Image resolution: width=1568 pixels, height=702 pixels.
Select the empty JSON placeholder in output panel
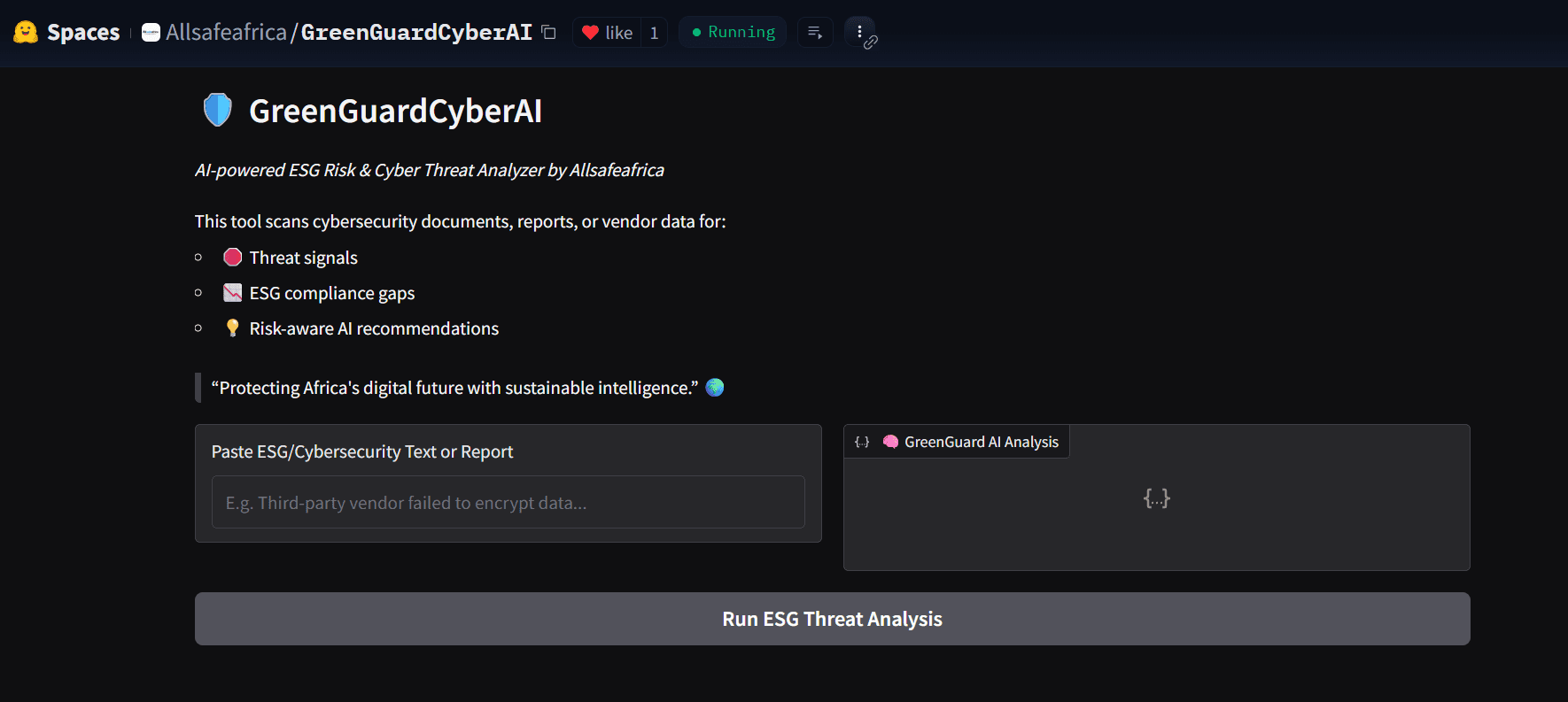[x=1157, y=498]
